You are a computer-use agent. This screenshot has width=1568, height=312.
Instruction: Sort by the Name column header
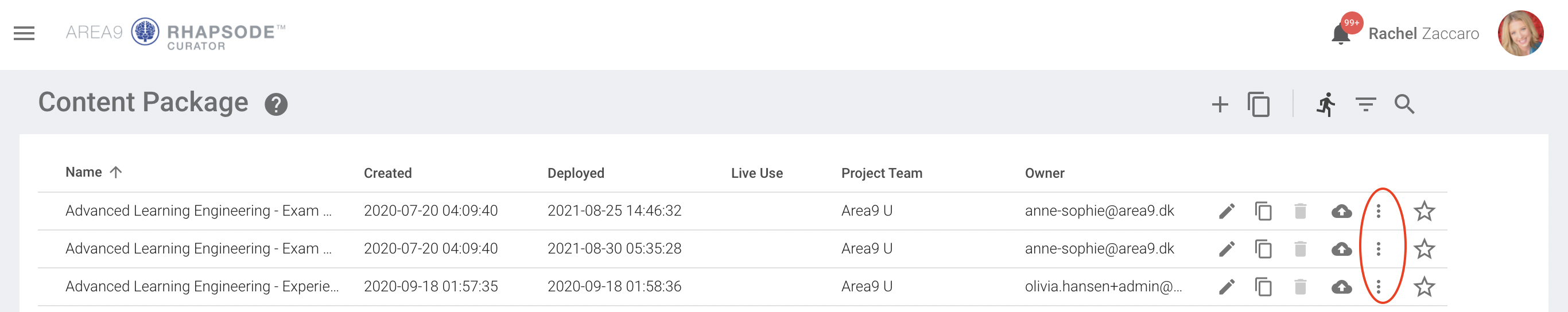pyautogui.click(x=83, y=172)
